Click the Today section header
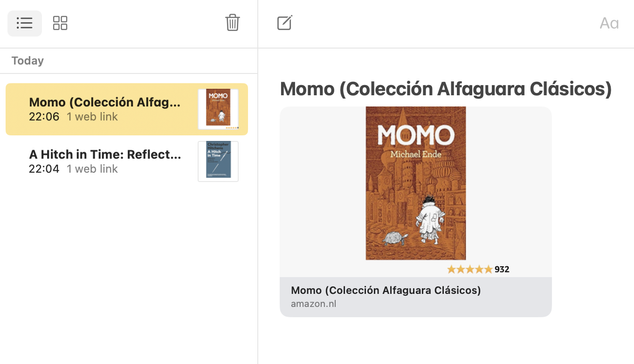634x364 pixels. tap(27, 61)
